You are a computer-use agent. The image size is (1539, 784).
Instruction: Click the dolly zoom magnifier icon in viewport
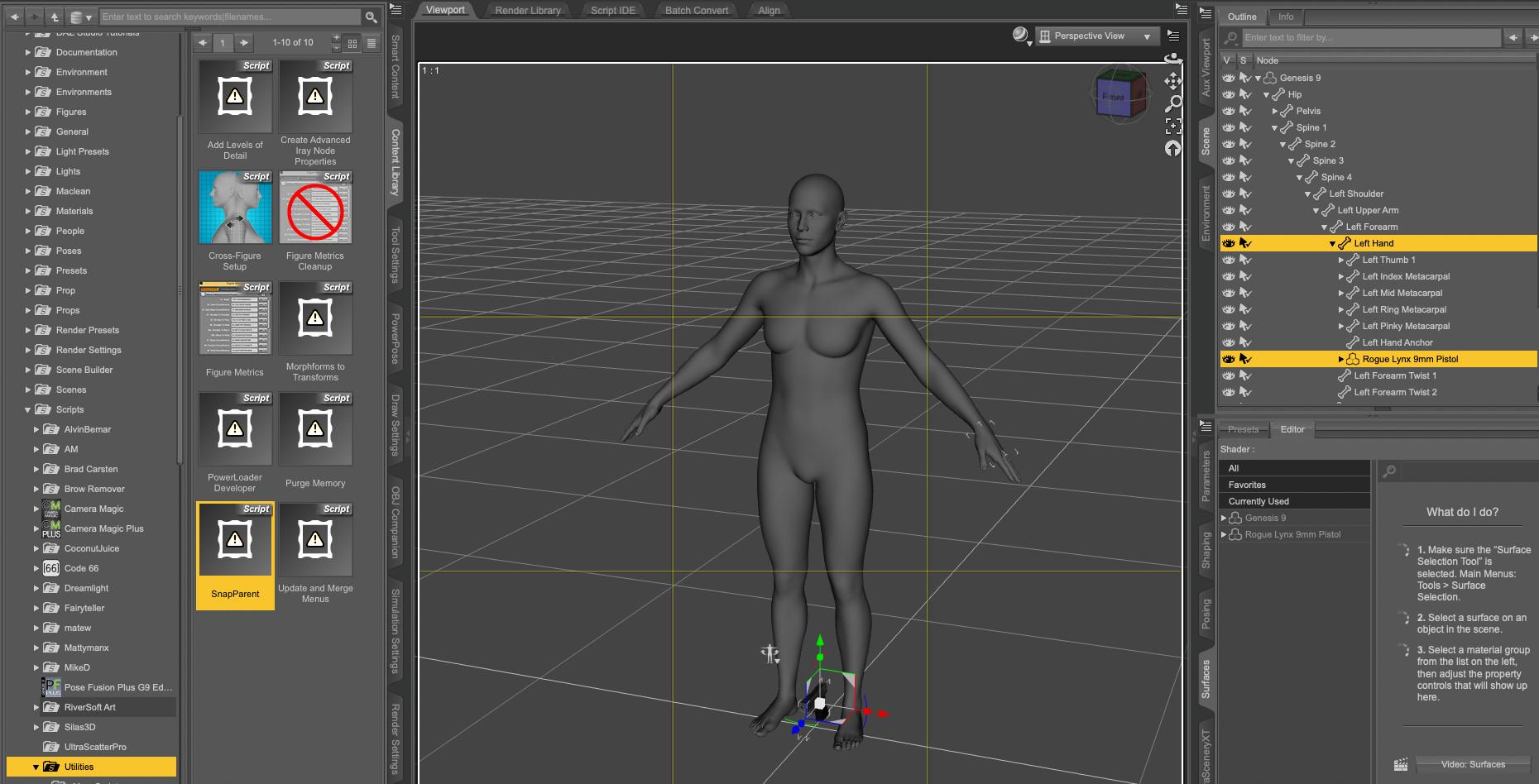click(1173, 103)
